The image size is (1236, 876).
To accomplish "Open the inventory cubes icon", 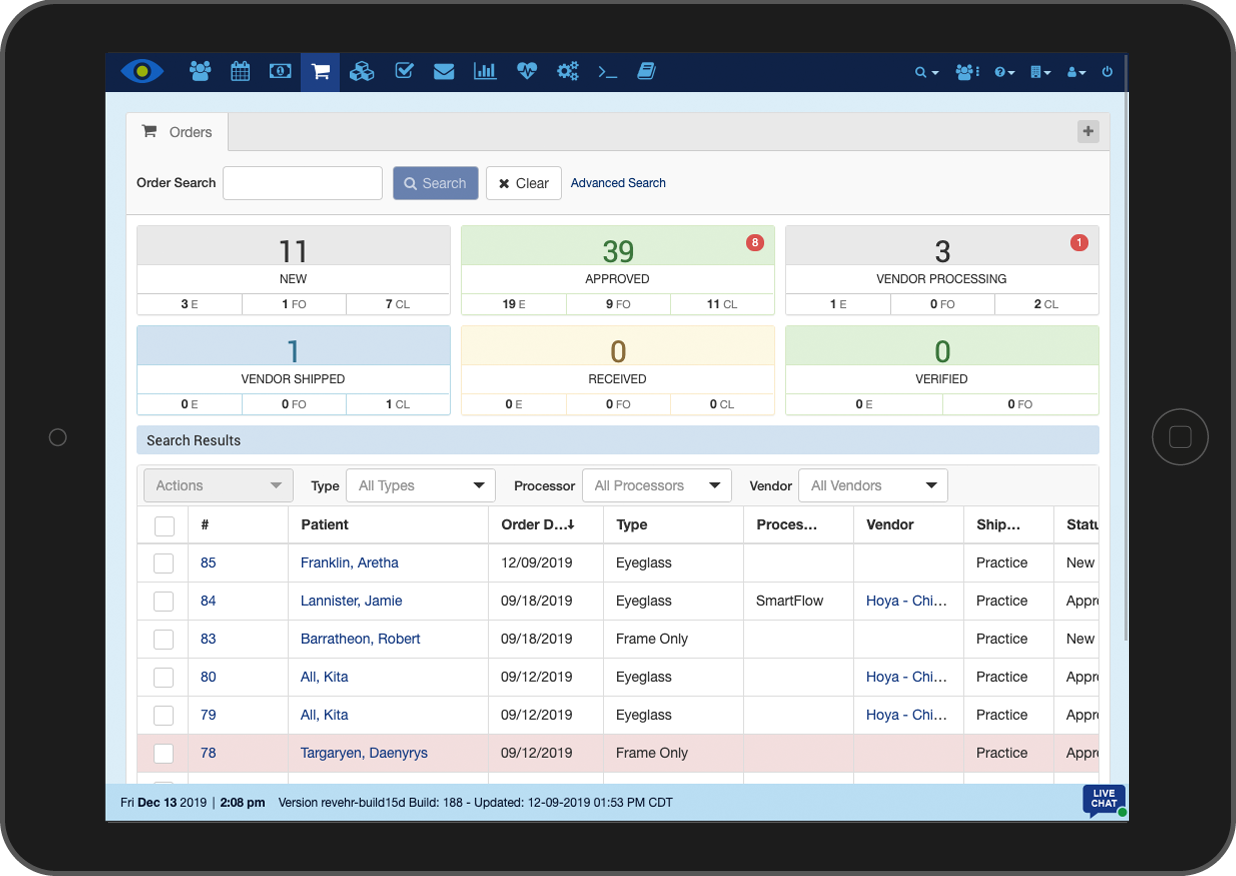I will coord(361,71).
